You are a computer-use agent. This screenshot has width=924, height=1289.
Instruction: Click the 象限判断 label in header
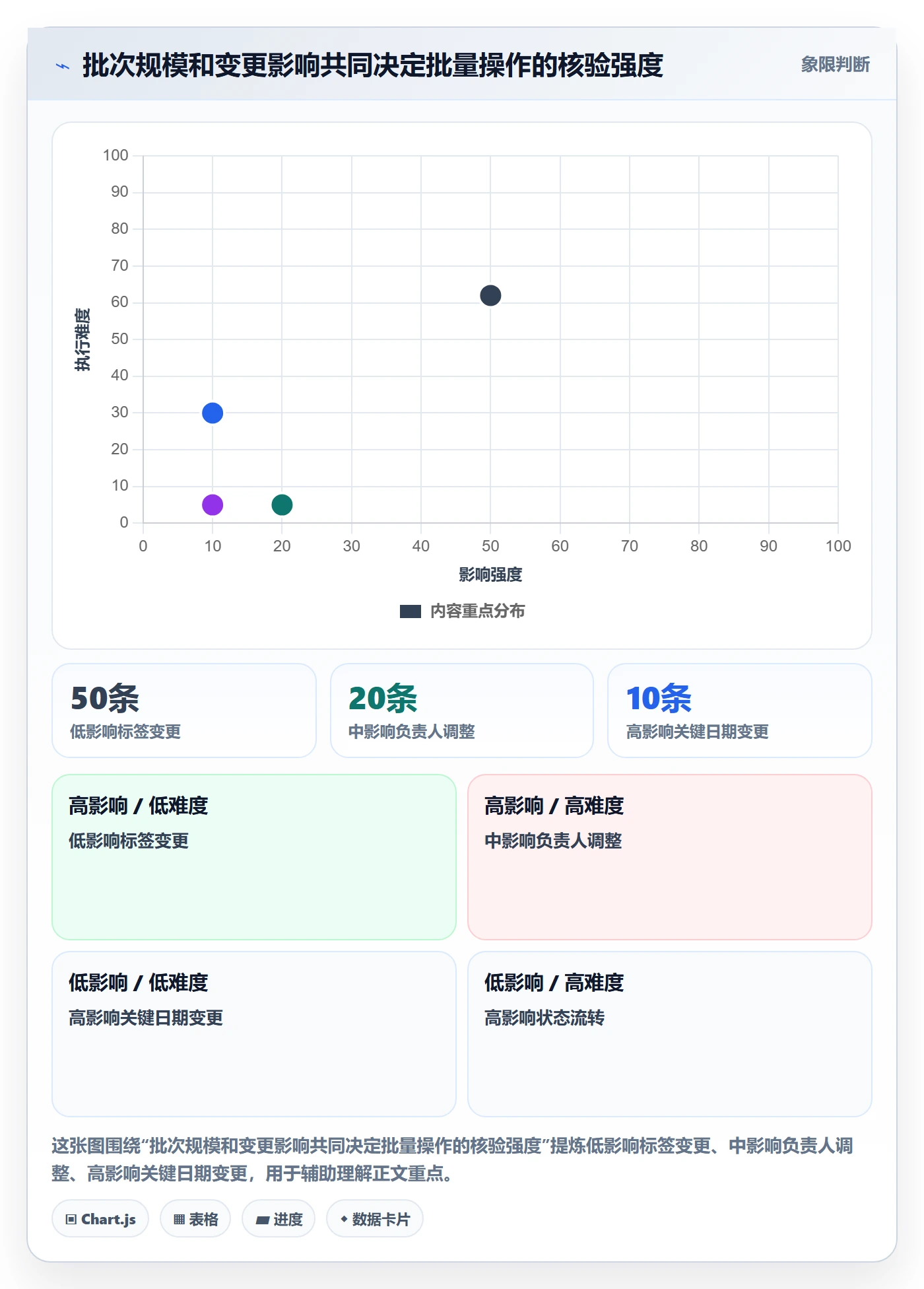coord(835,65)
